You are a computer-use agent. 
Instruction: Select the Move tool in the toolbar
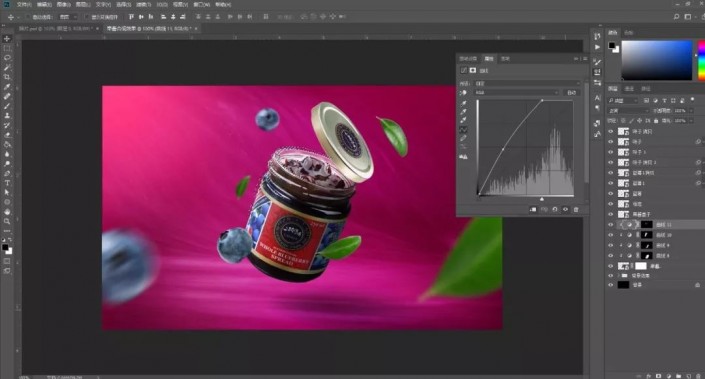[7, 39]
